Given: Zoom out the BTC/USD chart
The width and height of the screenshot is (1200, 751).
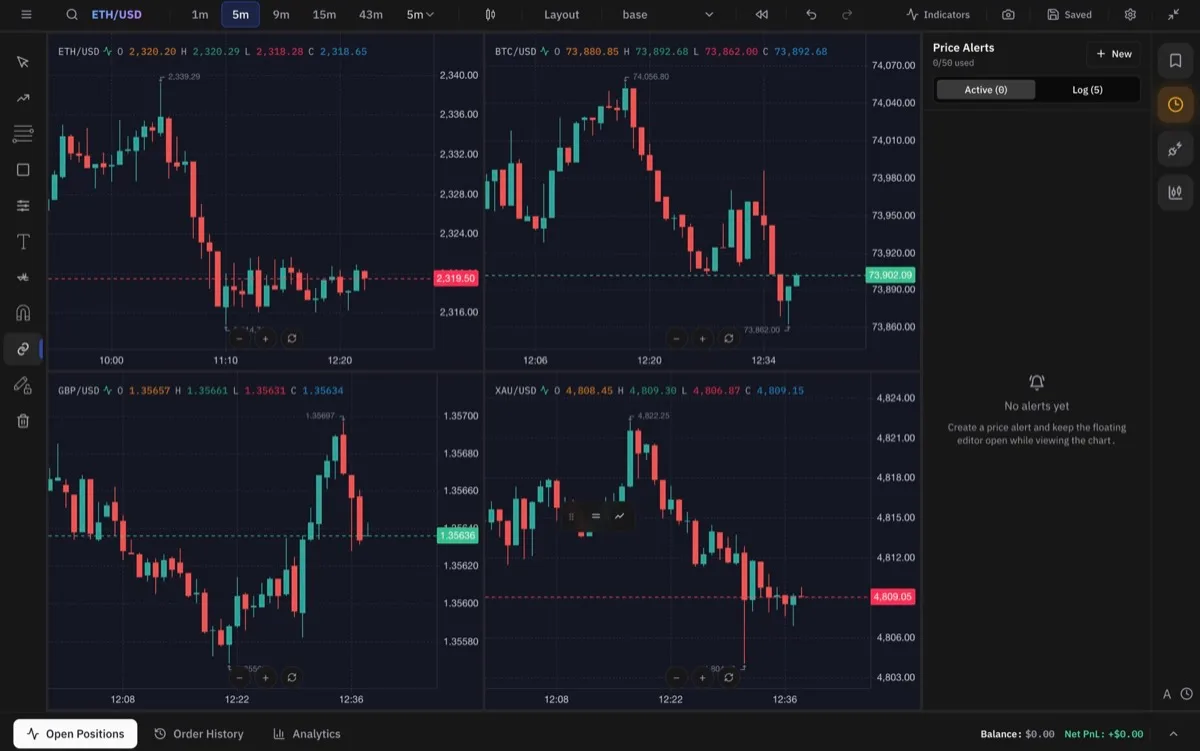Looking at the screenshot, I should (676, 339).
